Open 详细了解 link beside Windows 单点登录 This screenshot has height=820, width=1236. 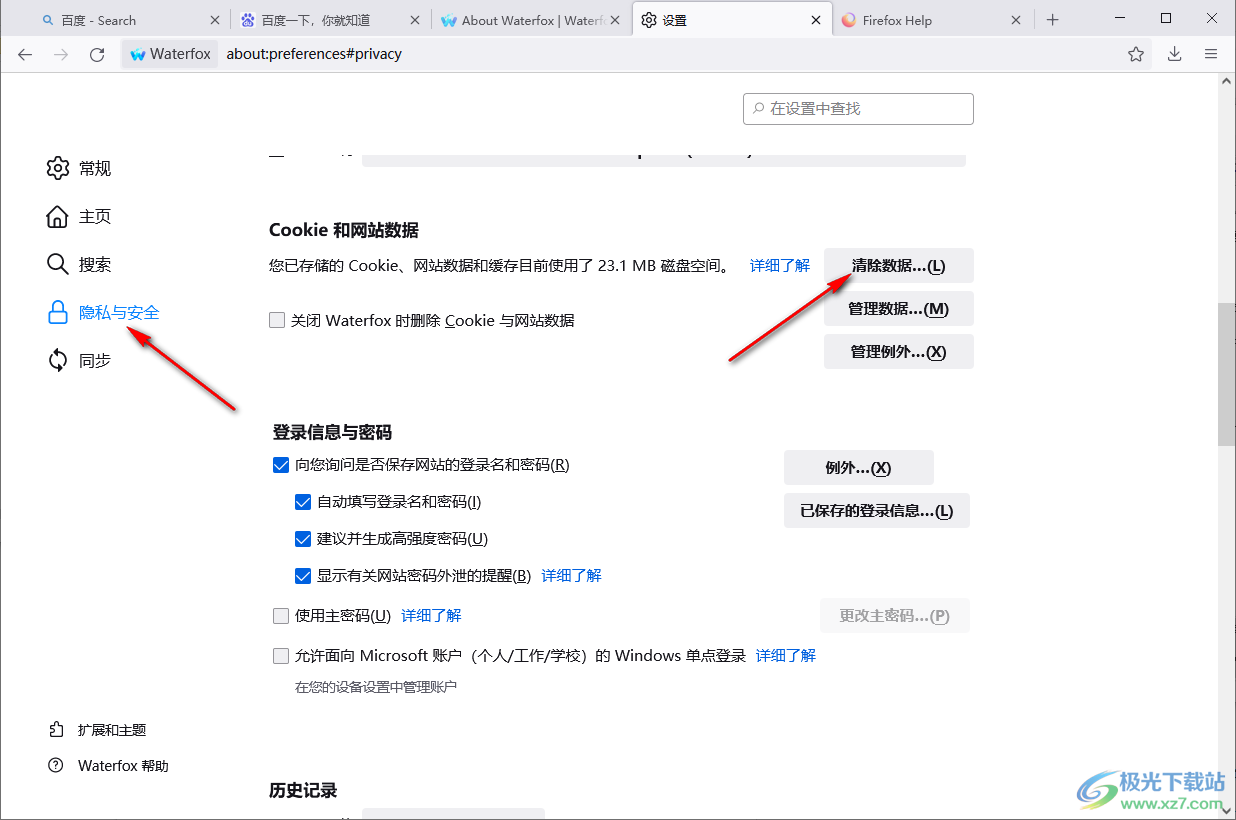point(786,656)
